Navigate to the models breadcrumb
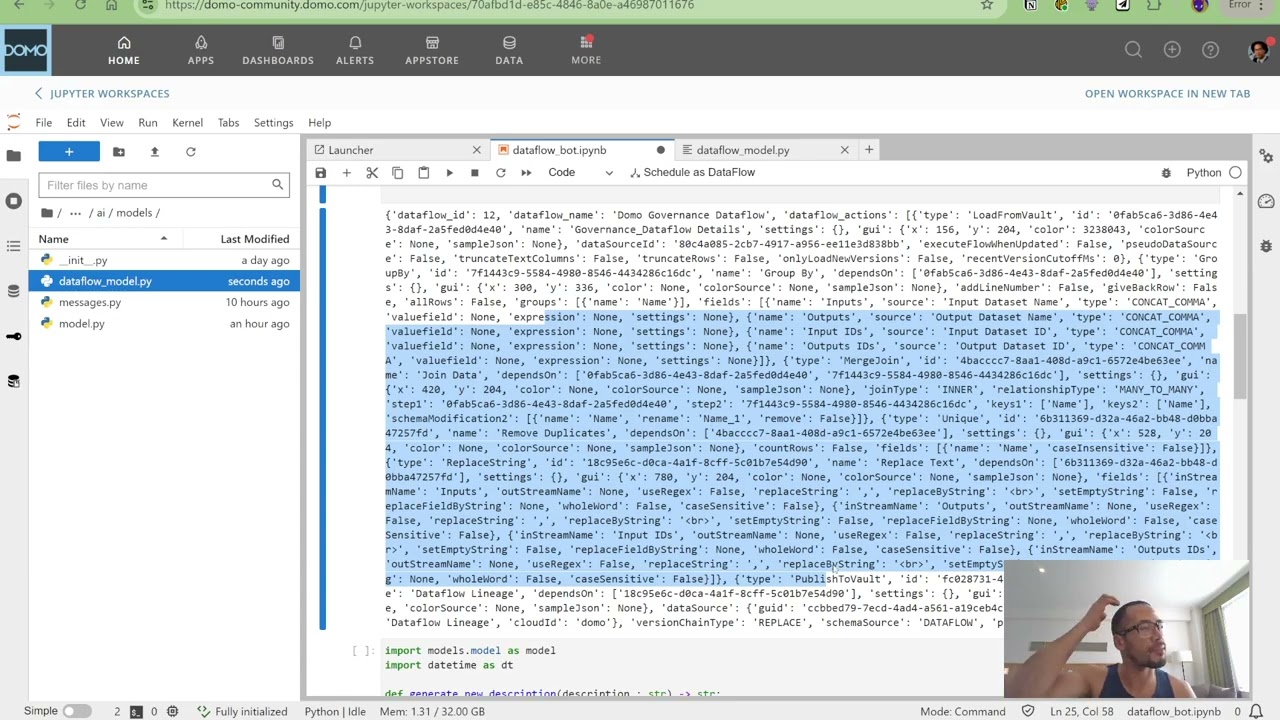Viewport: 1280px width, 720px height. coord(134,213)
